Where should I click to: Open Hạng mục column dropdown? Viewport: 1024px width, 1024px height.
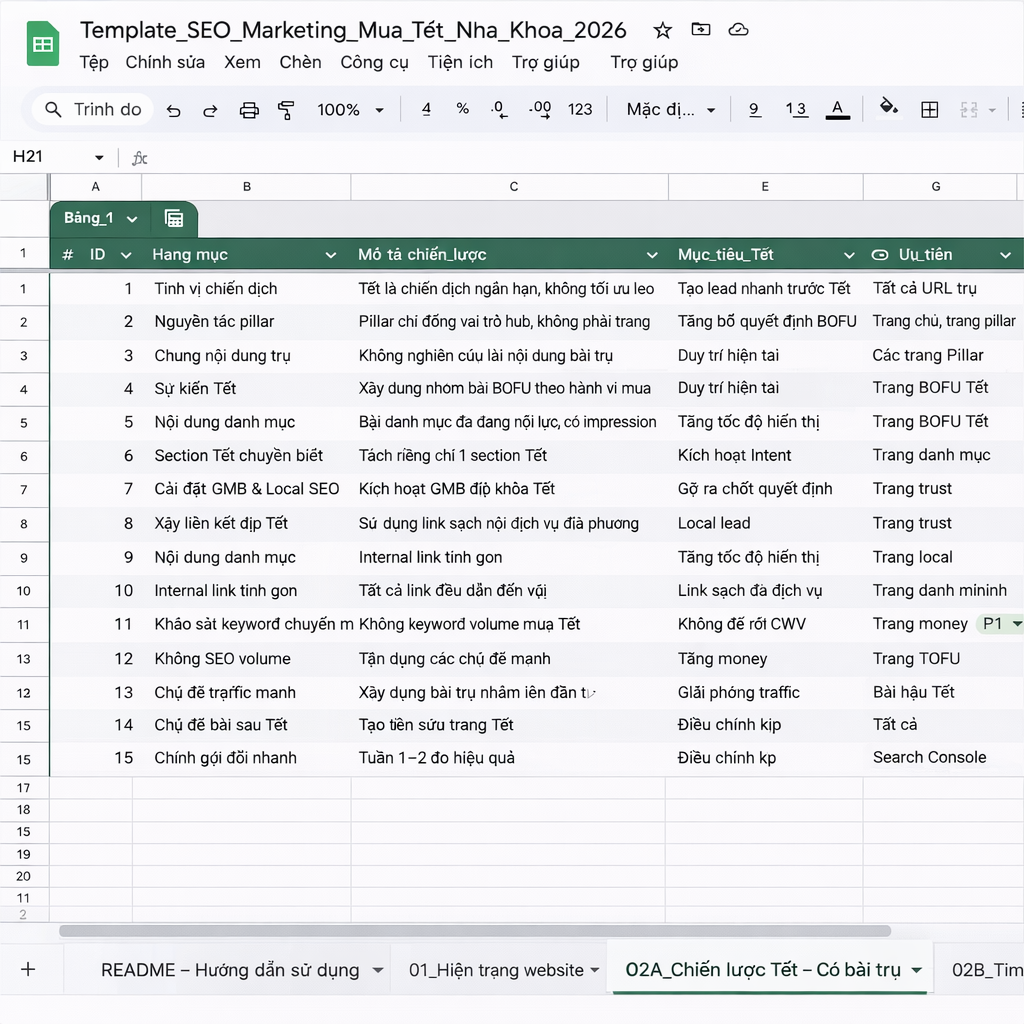tap(331, 255)
